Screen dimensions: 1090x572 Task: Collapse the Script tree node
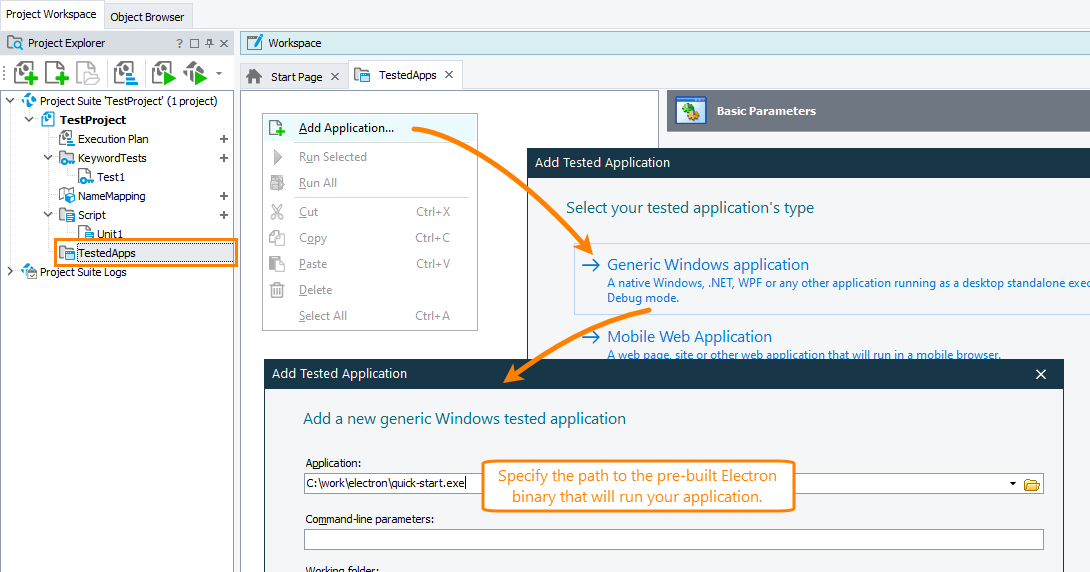(48, 215)
